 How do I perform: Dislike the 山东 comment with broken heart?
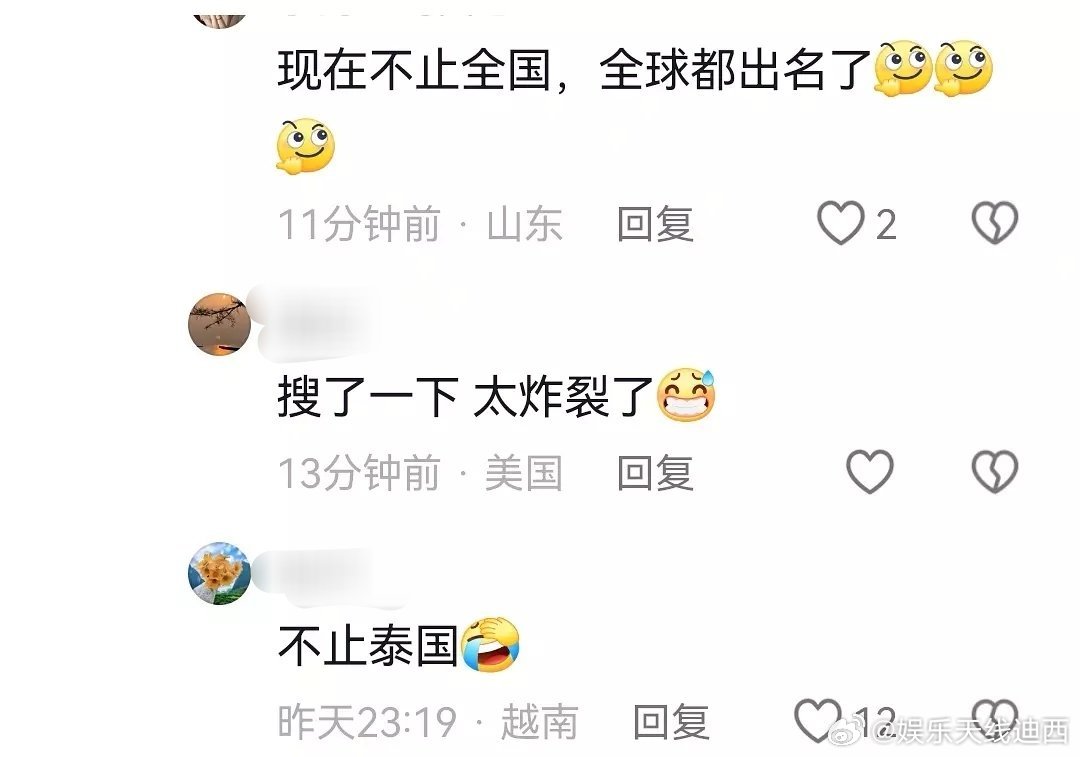995,223
